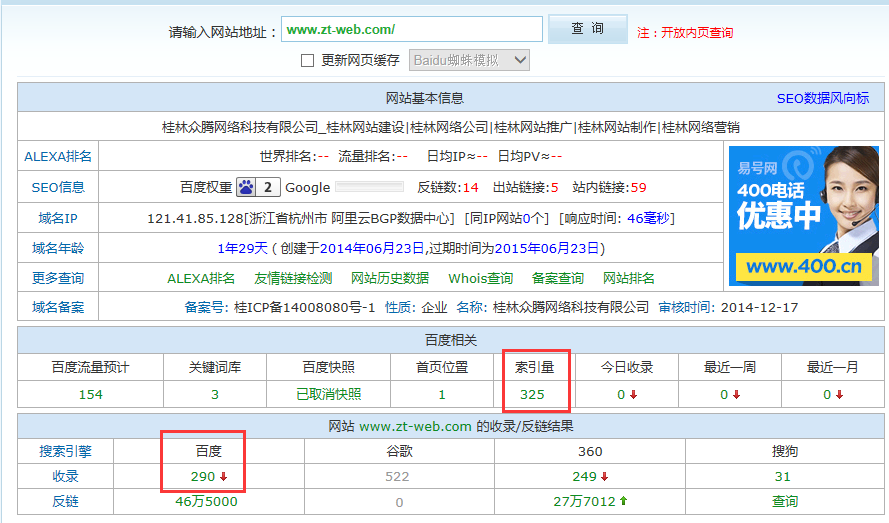The width and height of the screenshot is (889, 523).
Task: Click the 域名IP label link
Action: [58, 218]
